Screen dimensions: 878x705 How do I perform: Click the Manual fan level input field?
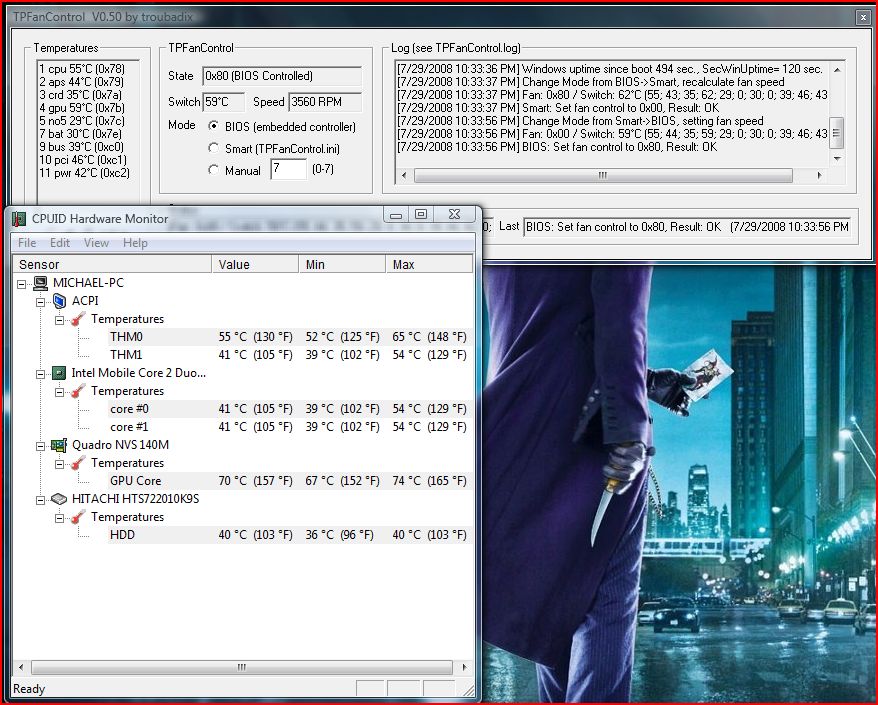click(x=289, y=169)
